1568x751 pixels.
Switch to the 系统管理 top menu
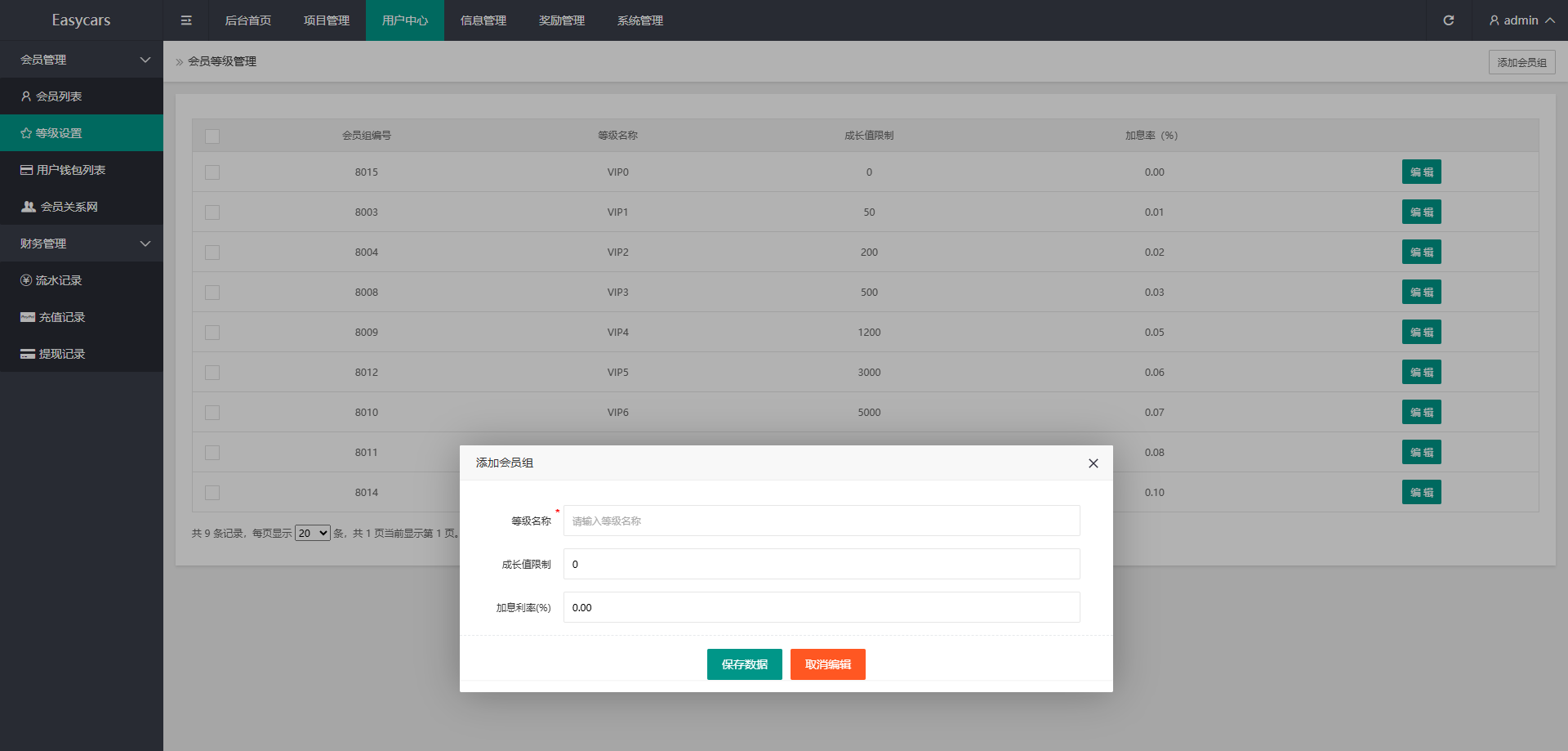click(640, 20)
